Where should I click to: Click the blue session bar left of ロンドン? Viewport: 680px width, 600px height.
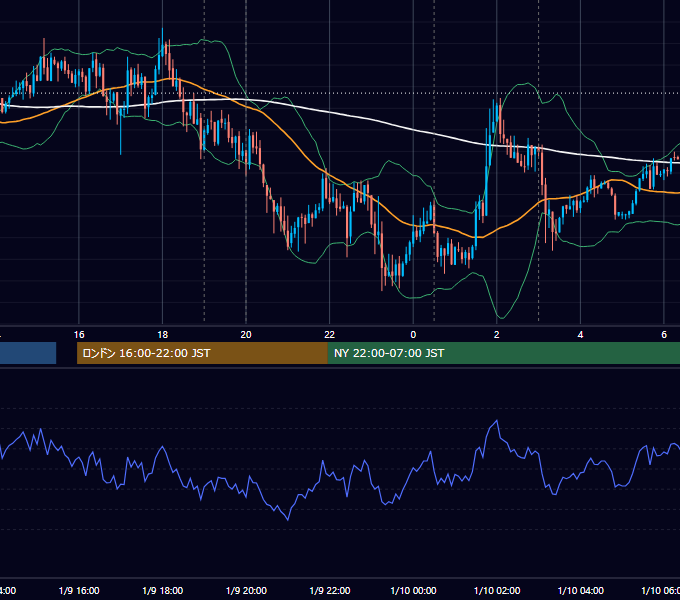click(x=28, y=353)
